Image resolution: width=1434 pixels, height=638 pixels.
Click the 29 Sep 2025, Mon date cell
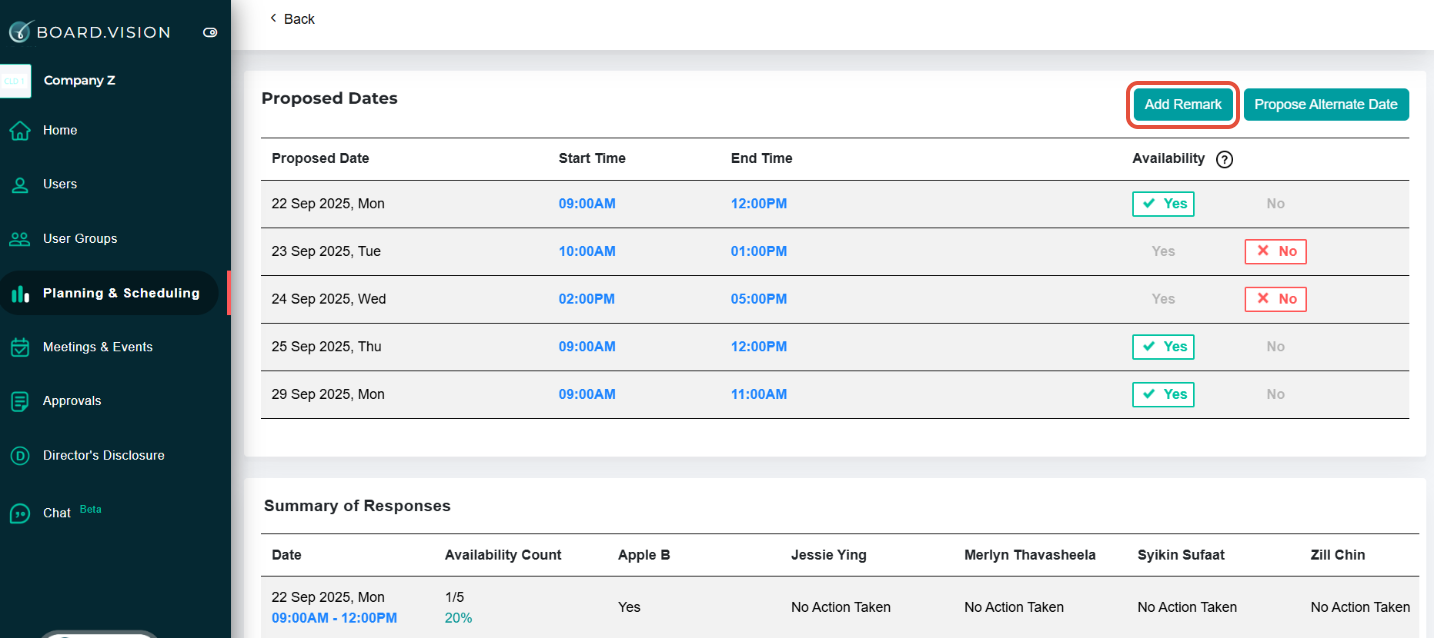tap(328, 394)
